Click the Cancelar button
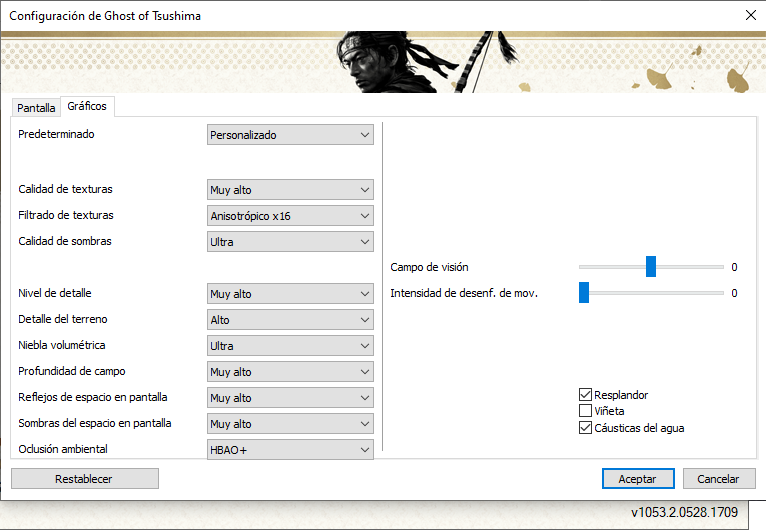The image size is (766, 530). [x=719, y=479]
